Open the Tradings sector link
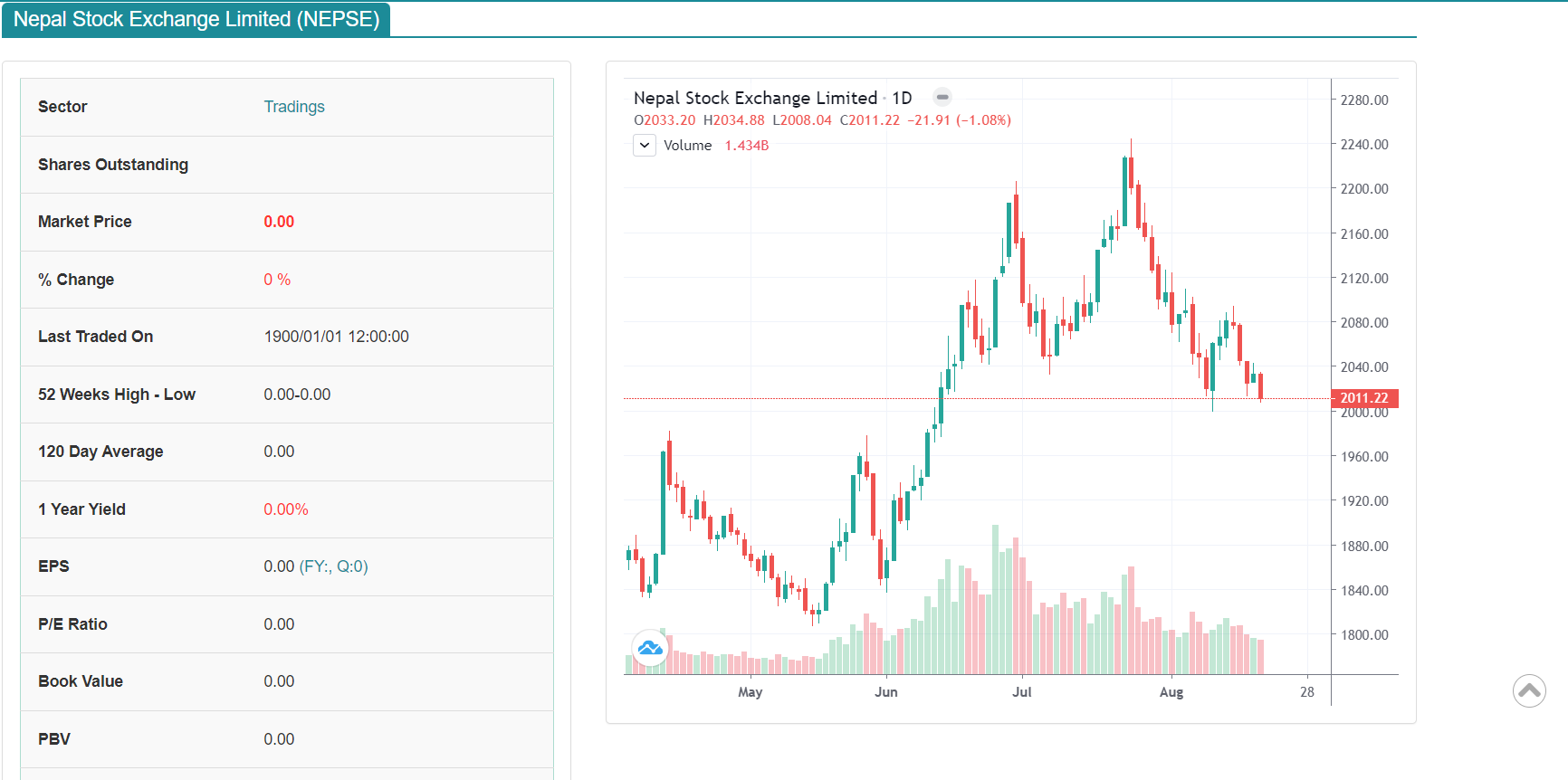 (294, 107)
